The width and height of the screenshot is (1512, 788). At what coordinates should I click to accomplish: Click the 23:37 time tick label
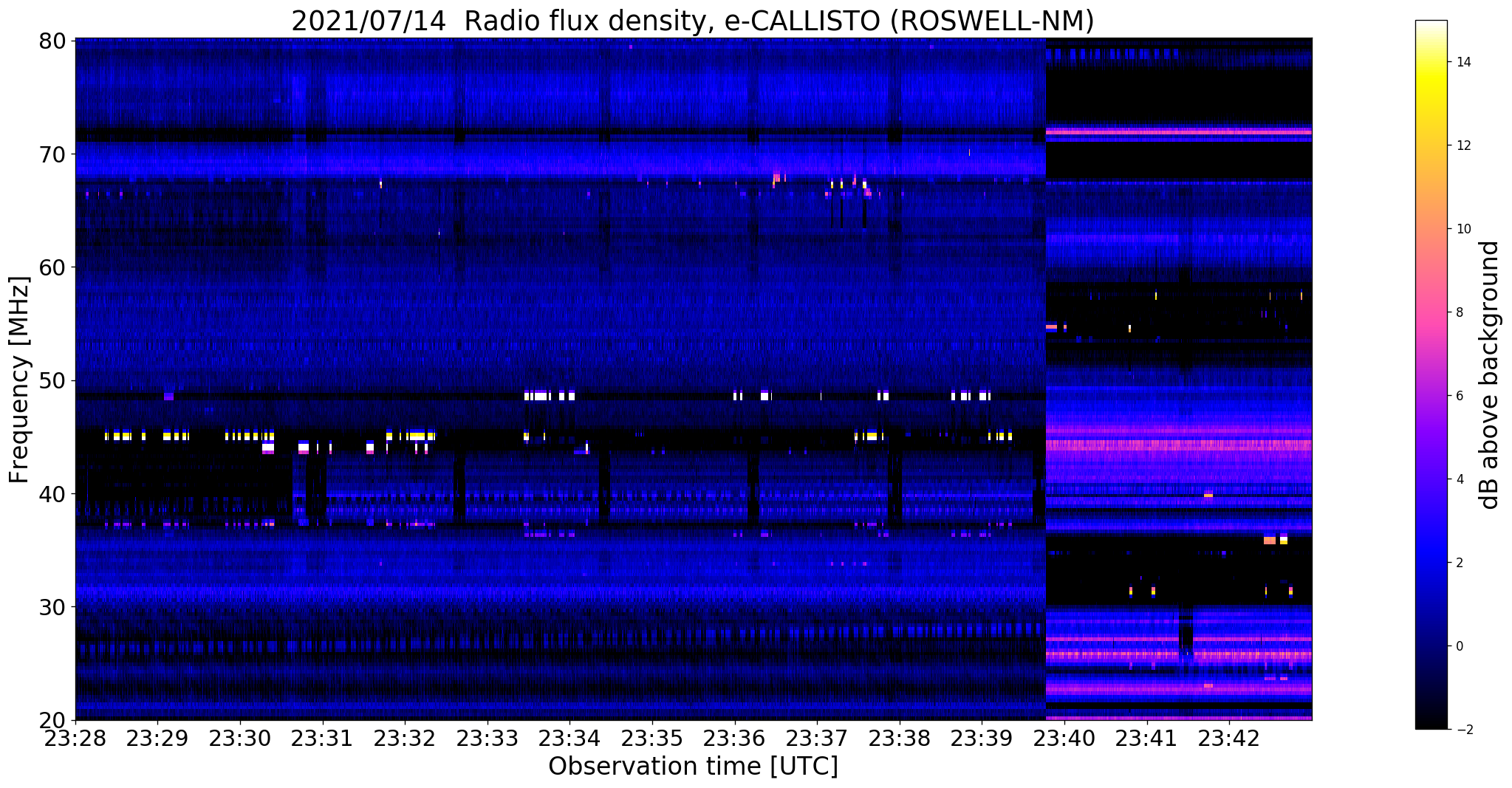pos(818,739)
